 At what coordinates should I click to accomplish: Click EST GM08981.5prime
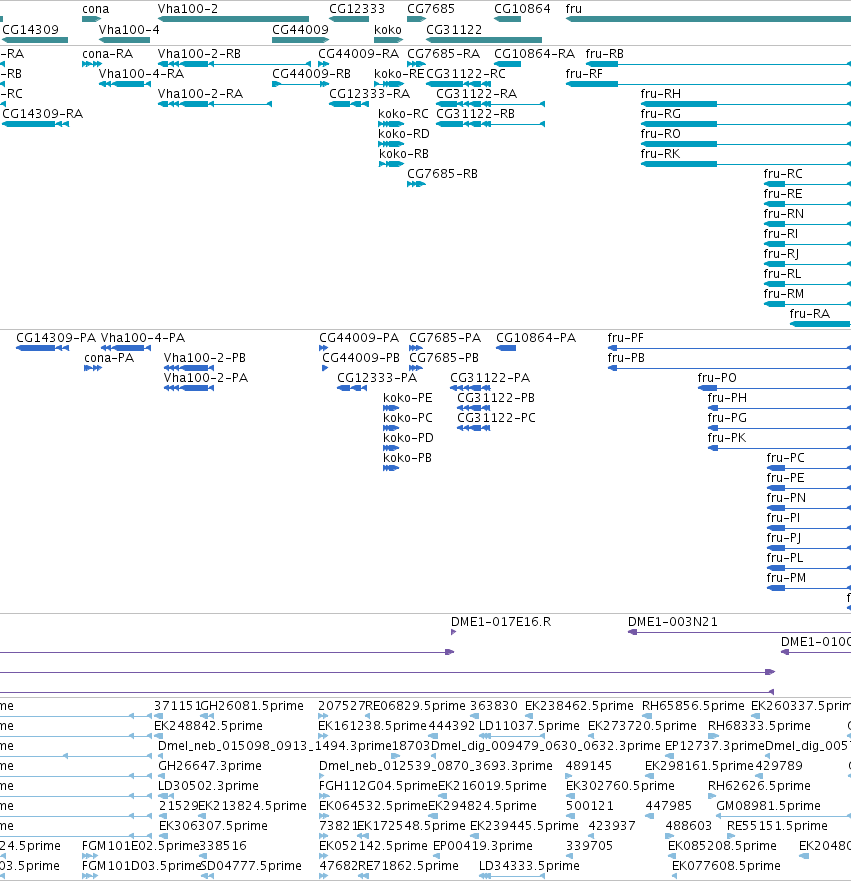[x=784, y=816]
